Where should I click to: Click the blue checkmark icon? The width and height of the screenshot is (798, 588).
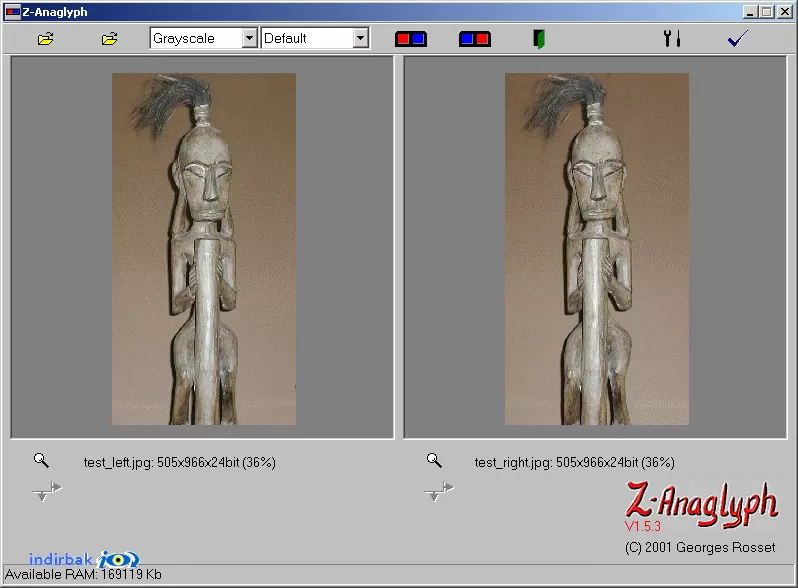tap(737, 38)
